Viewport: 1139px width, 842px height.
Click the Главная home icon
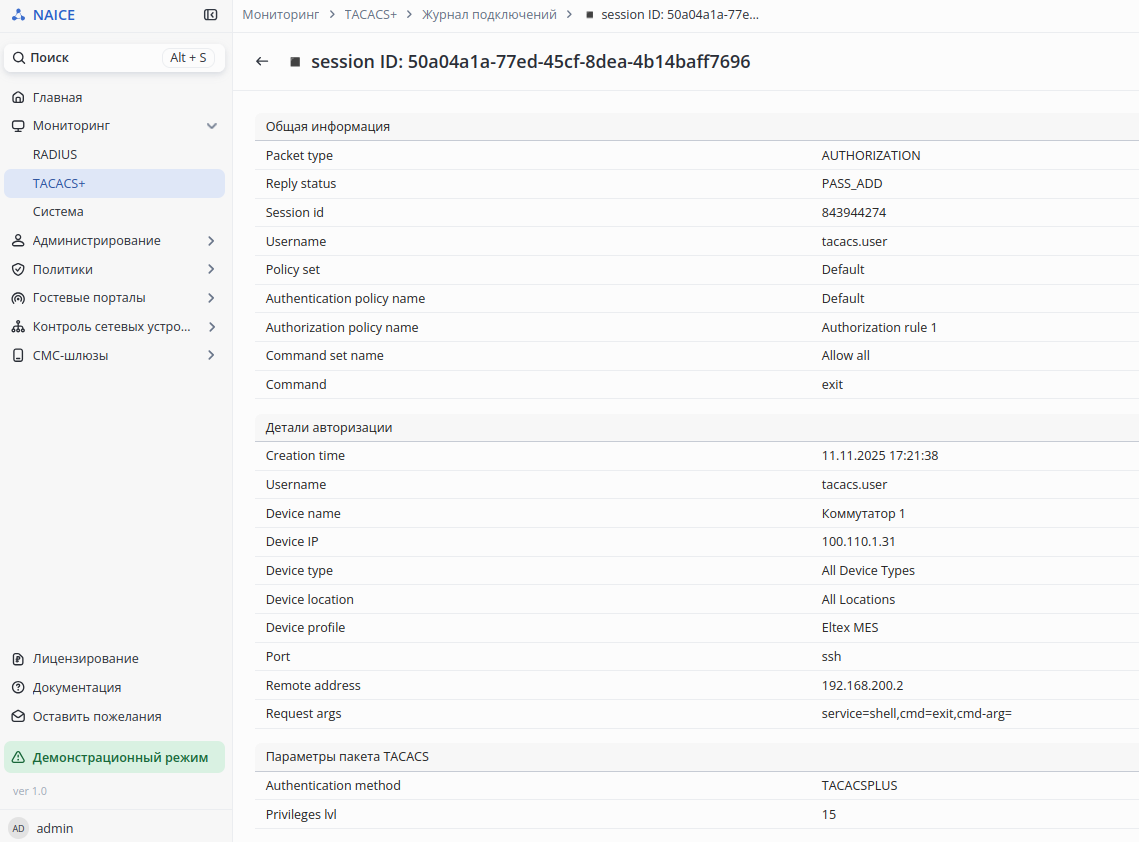[x=18, y=98]
